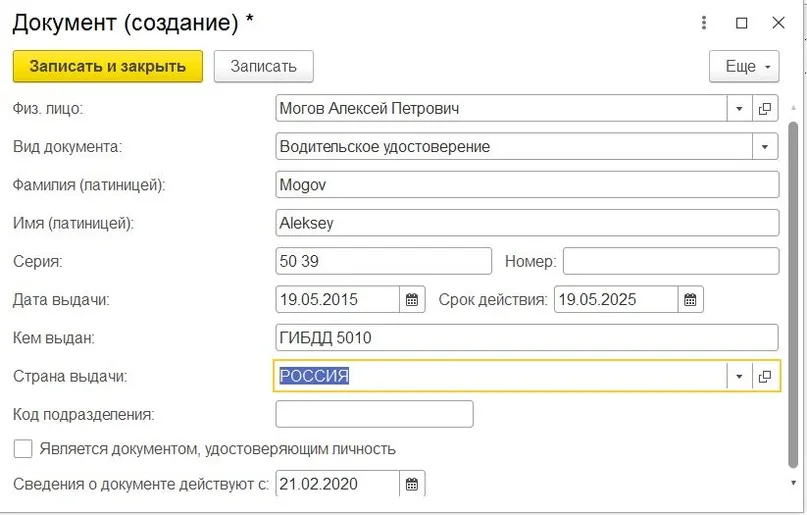Screen dimensions: 807x515
Task: Open the Еще menu
Action: [x=744, y=66]
